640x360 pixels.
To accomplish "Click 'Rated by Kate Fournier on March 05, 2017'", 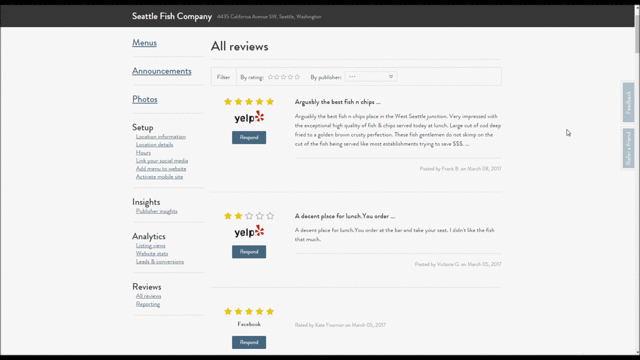I will coord(340,325).
